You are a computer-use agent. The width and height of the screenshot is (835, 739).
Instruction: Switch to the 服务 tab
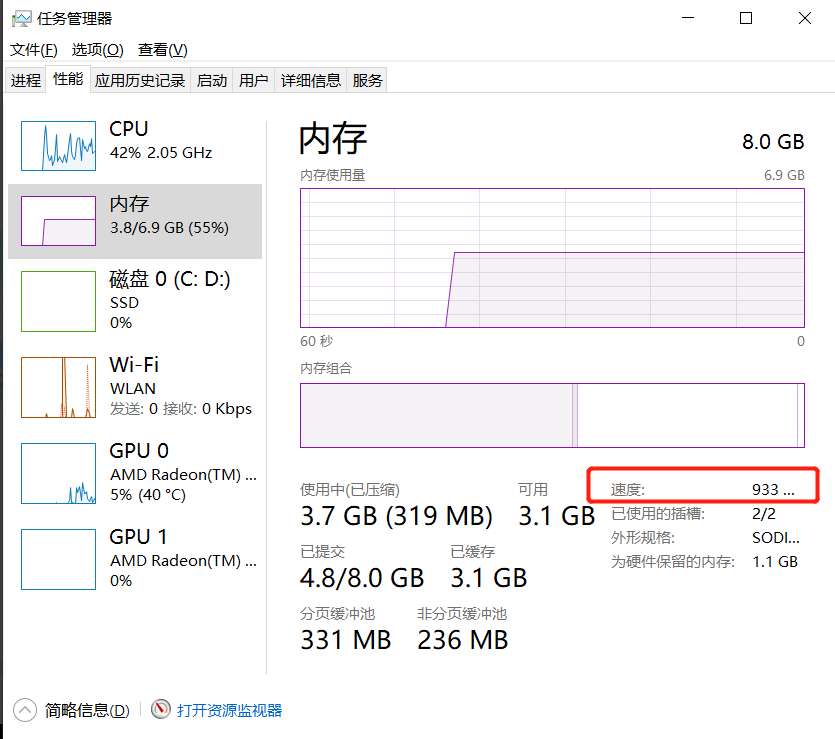(367, 79)
